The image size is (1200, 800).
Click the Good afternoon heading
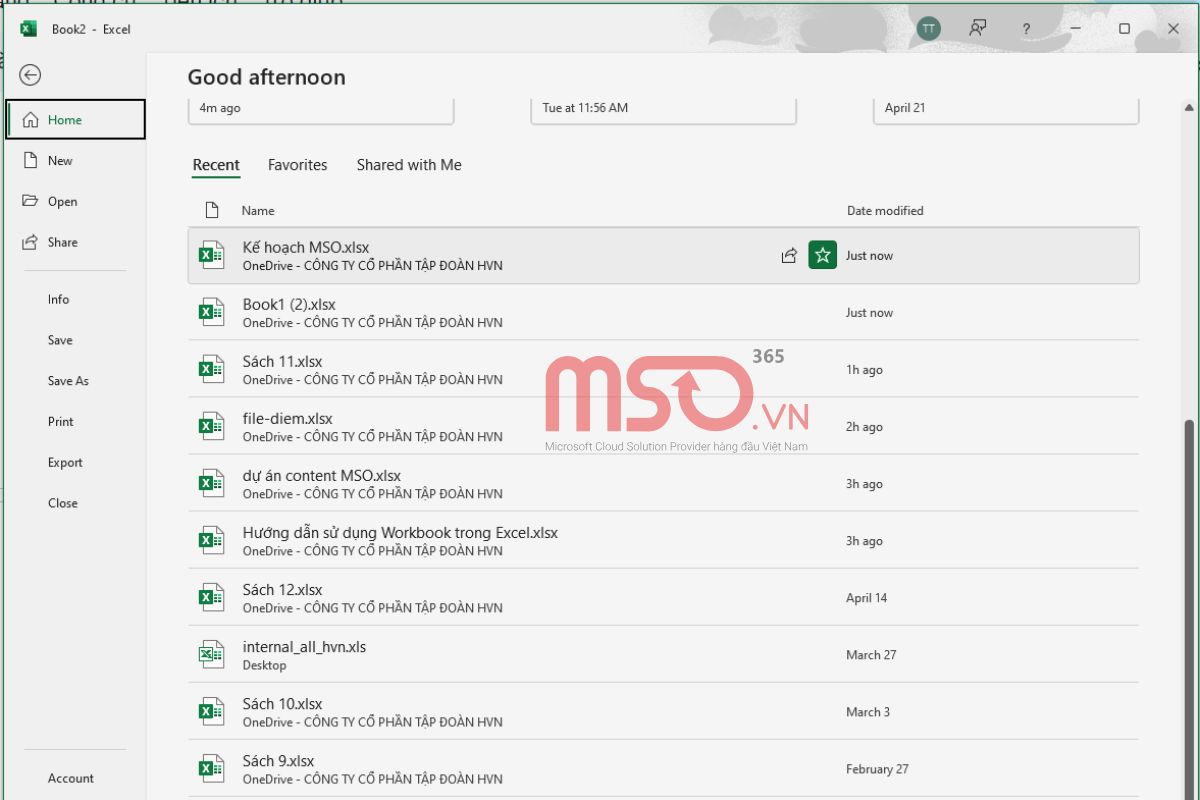[267, 77]
